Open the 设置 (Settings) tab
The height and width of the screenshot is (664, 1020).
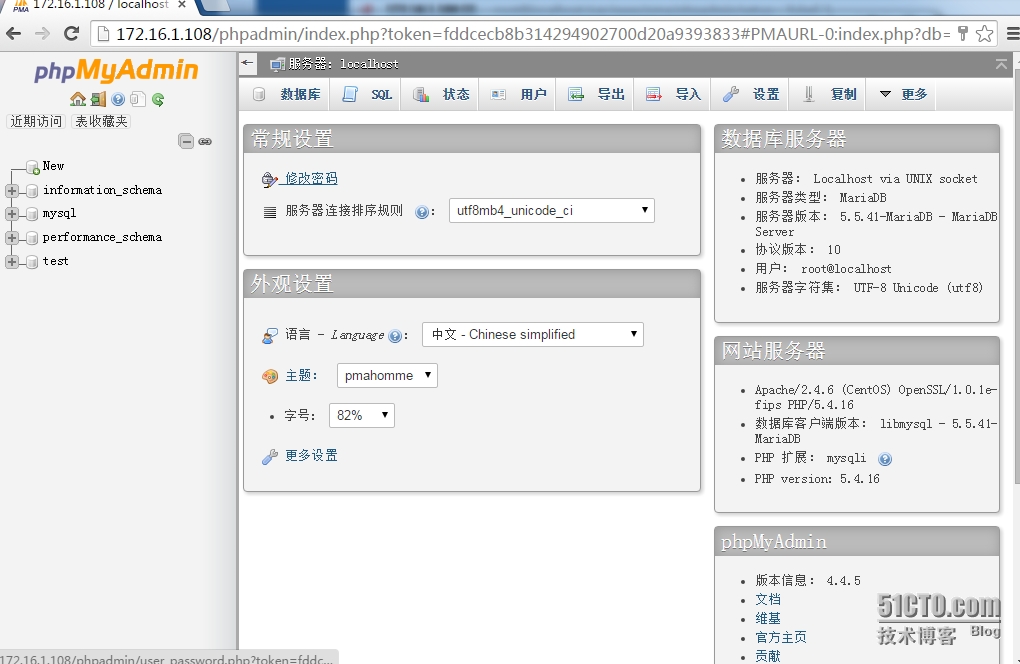click(x=750, y=94)
